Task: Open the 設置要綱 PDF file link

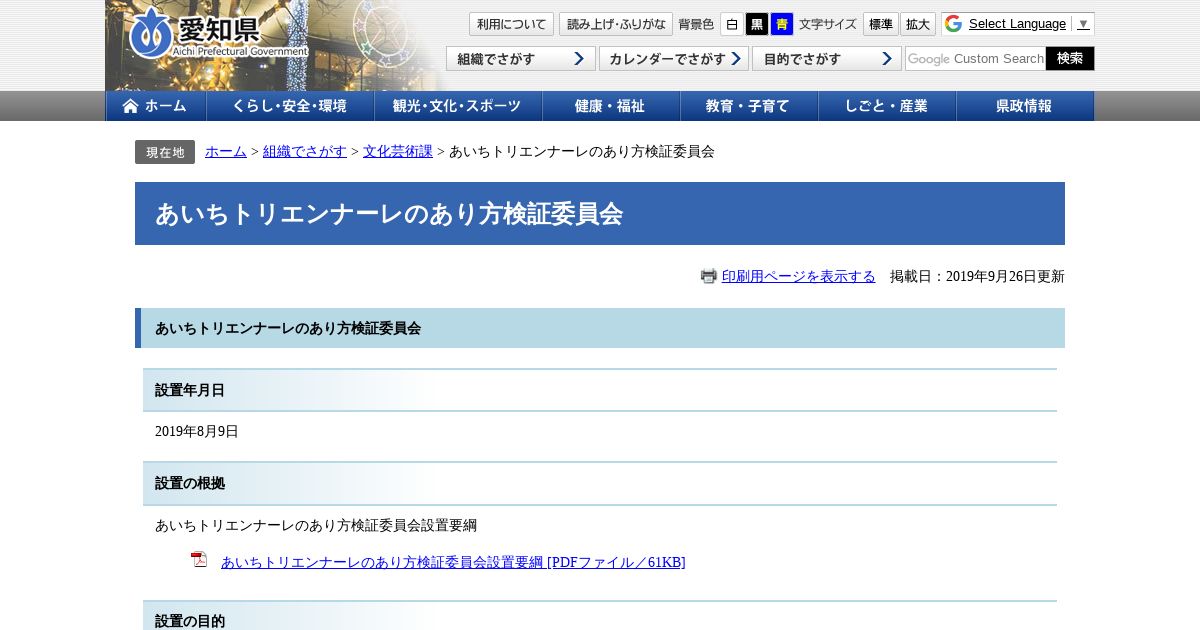Action: click(453, 562)
